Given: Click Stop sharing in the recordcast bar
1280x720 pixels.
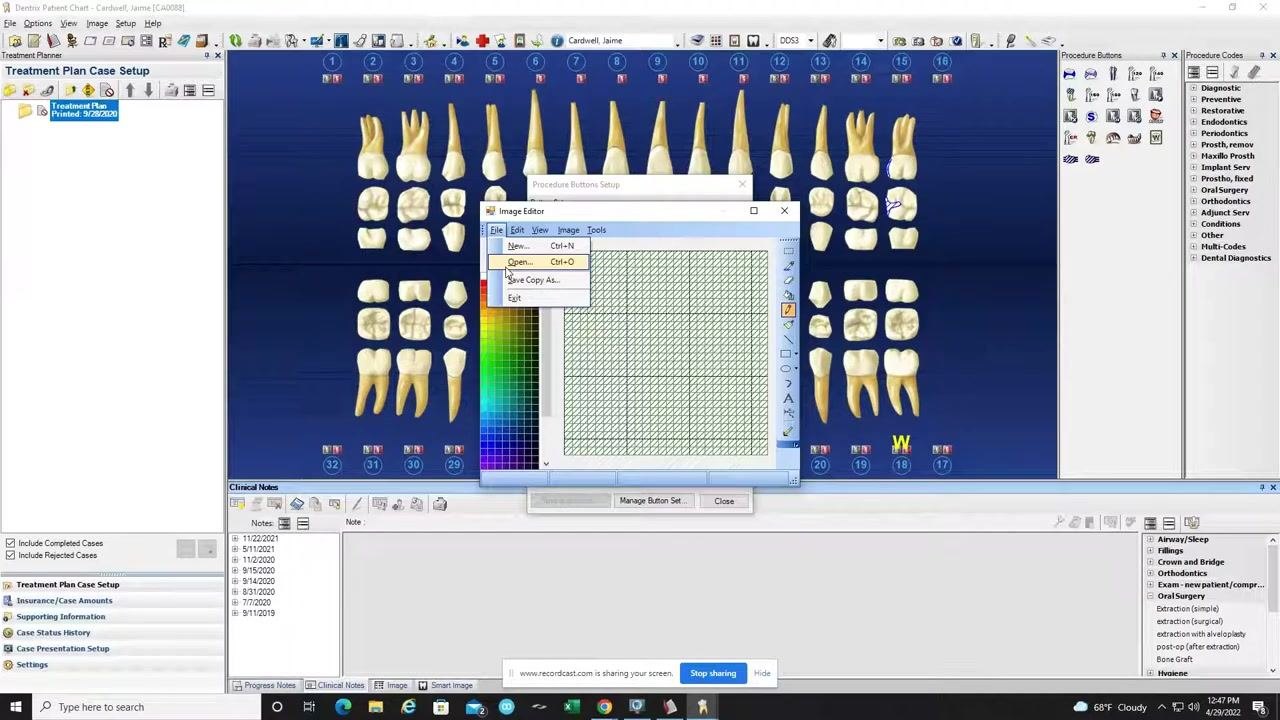Looking at the screenshot, I should click(x=713, y=673).
